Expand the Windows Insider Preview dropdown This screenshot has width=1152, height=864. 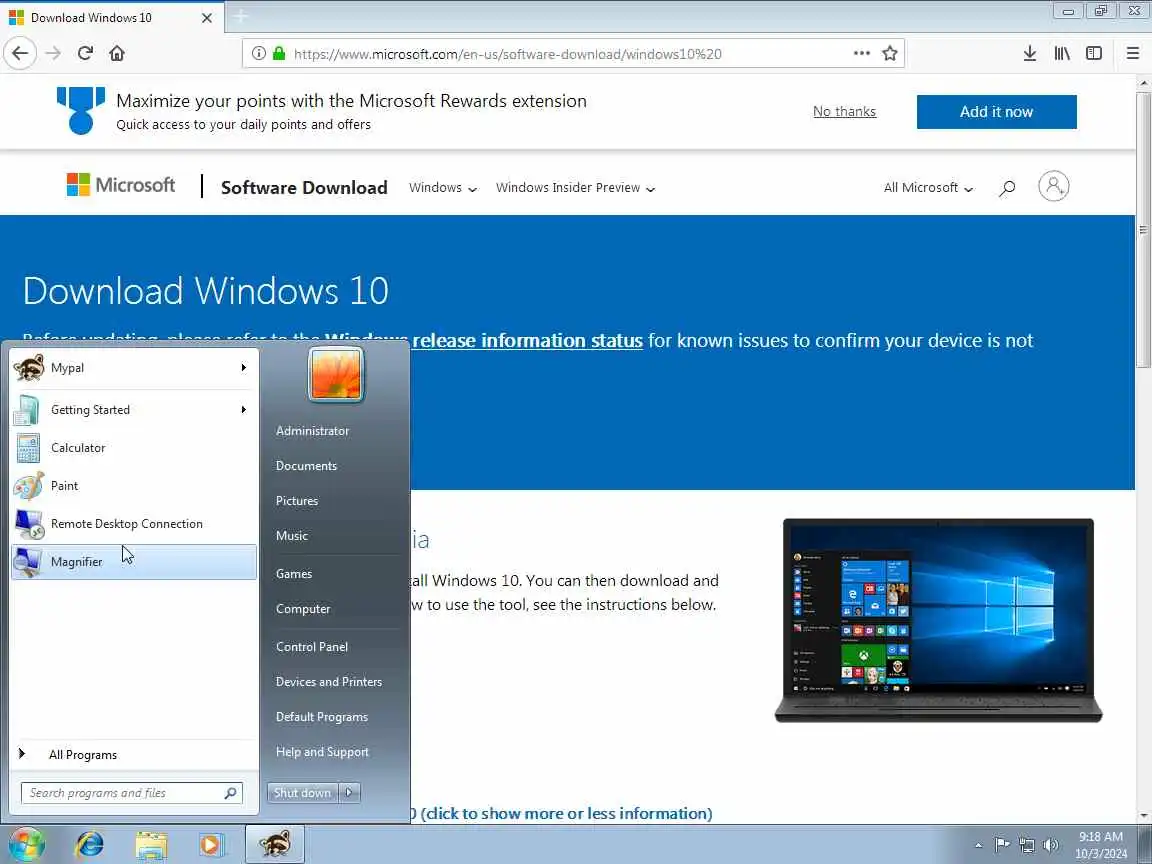[575, 188]
